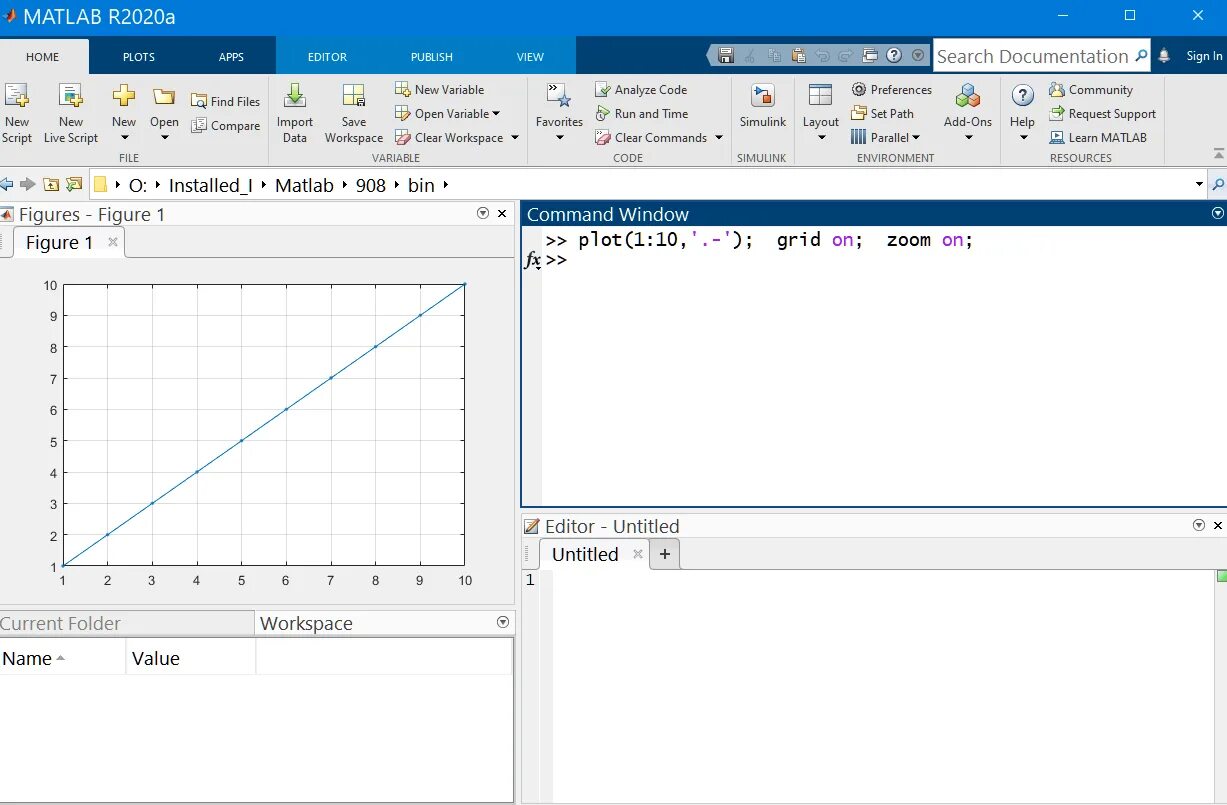Open the Open Variable dropdown

click(x=447, y=113)
